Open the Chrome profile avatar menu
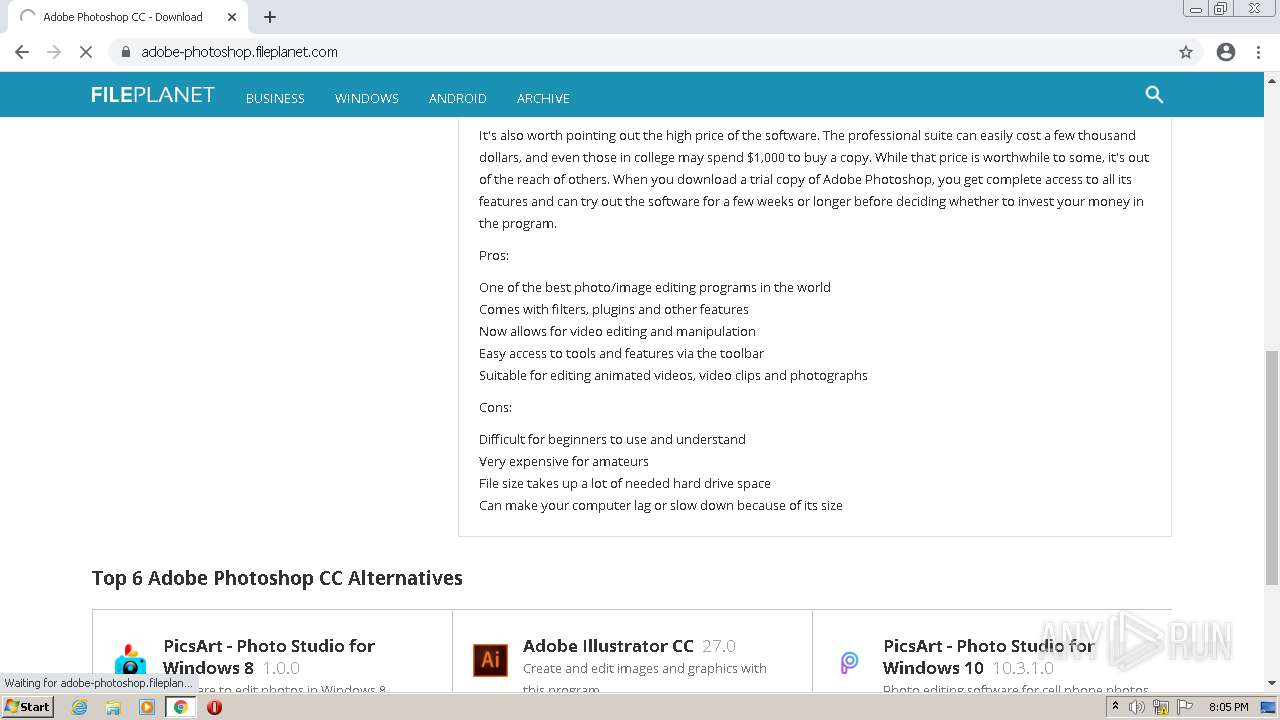Image resolution: width=1280 pixels, height=720 pixels. tap(1226, 52)
